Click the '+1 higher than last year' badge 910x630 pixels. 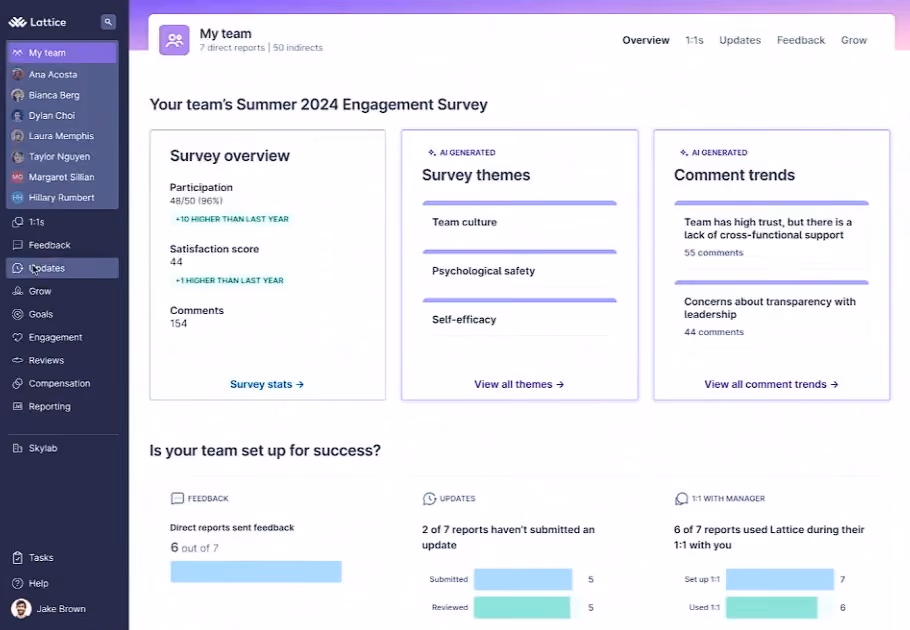pos(229,280)
